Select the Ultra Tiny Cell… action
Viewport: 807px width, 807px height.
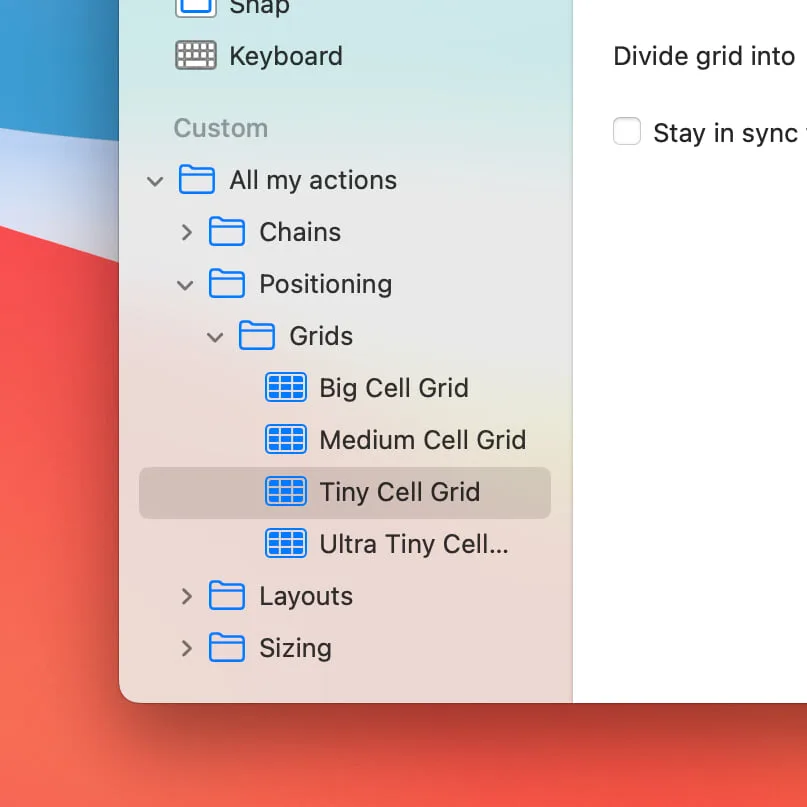pyautogui.click(x=414, y=544)
